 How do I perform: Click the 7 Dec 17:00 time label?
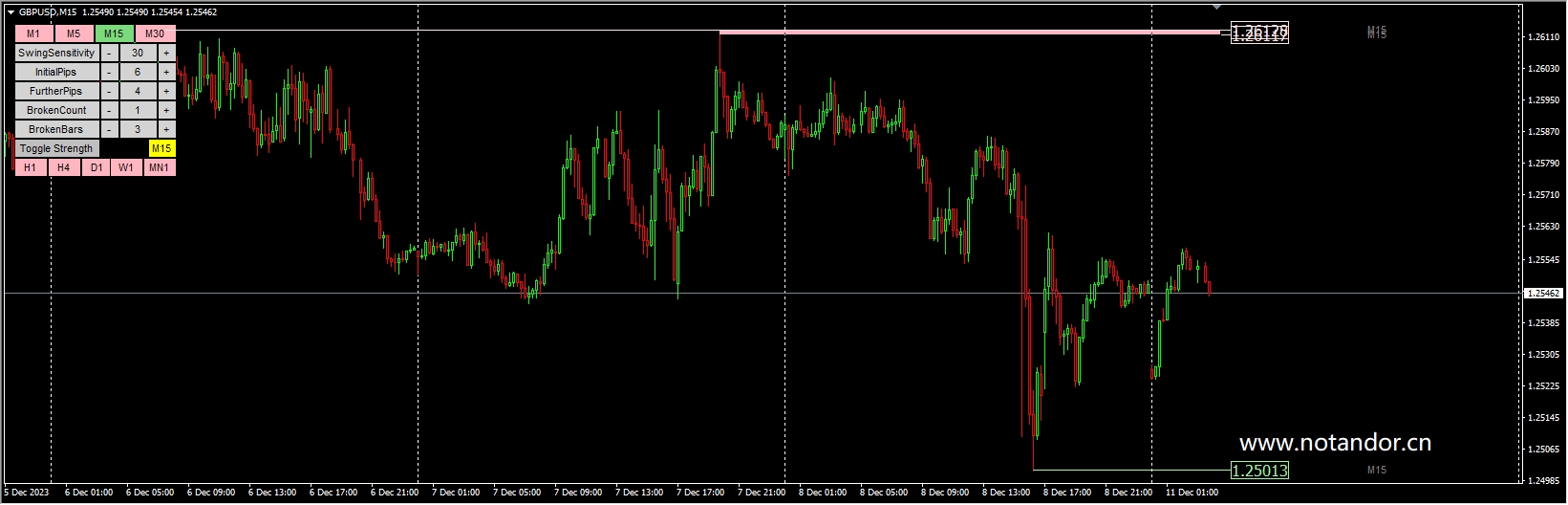coord(700,493)
